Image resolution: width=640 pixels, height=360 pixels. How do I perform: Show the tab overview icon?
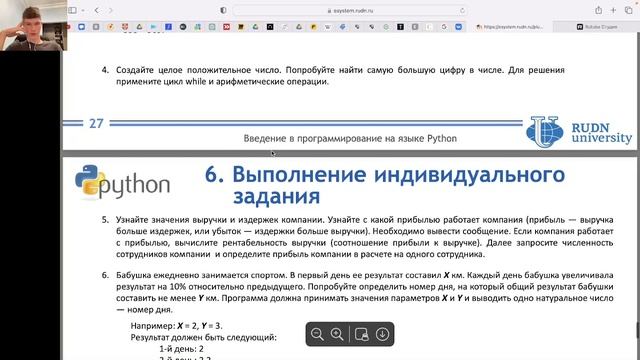[629, 10]
